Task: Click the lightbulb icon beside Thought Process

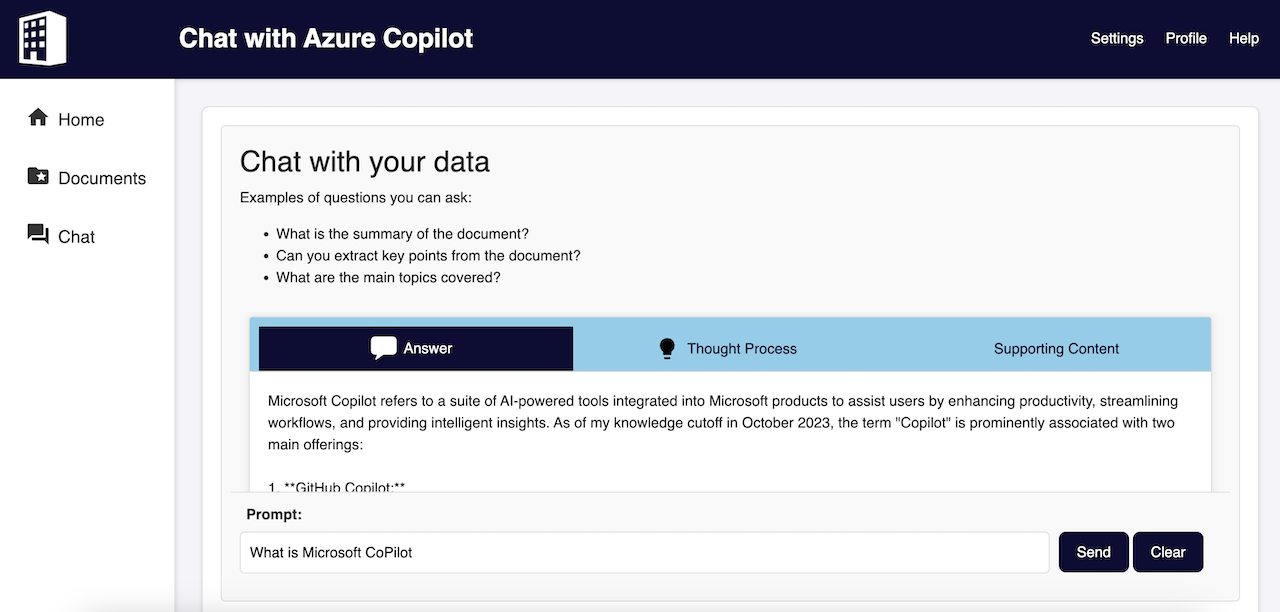Action: coord(666,348)
